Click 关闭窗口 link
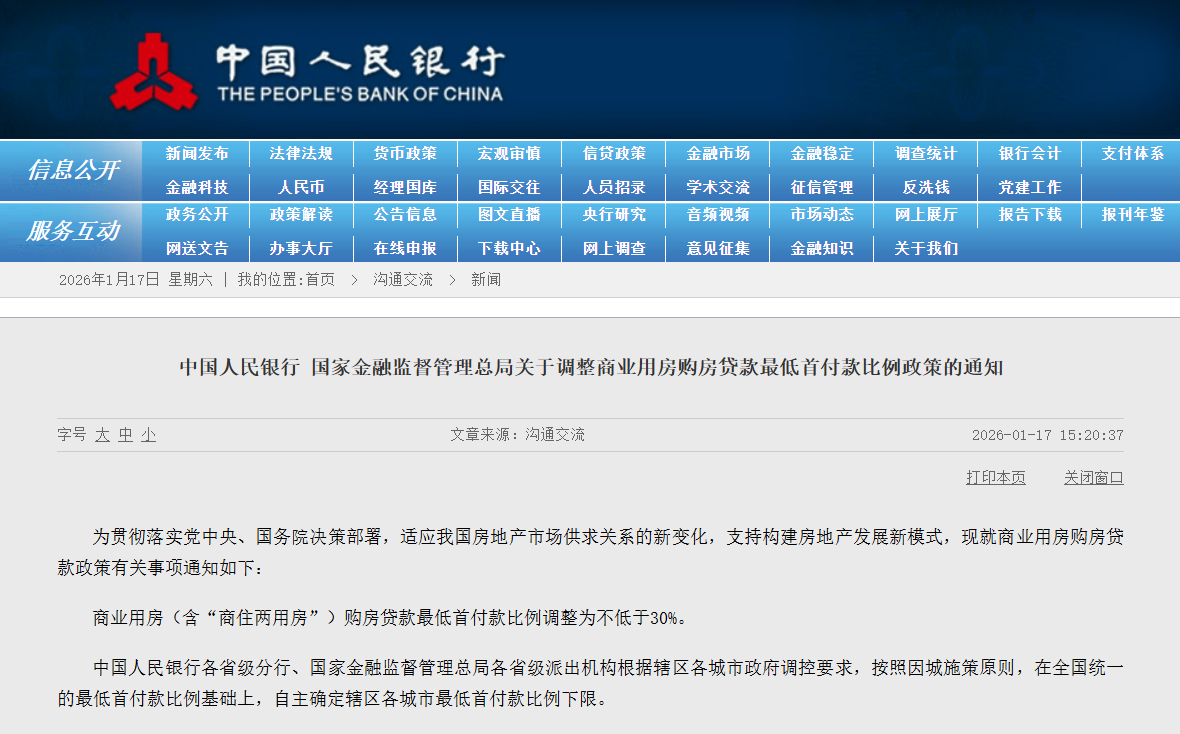The height and width of the screenshot is (734, 1180). pyautogui.click(x=1093, y=478)
